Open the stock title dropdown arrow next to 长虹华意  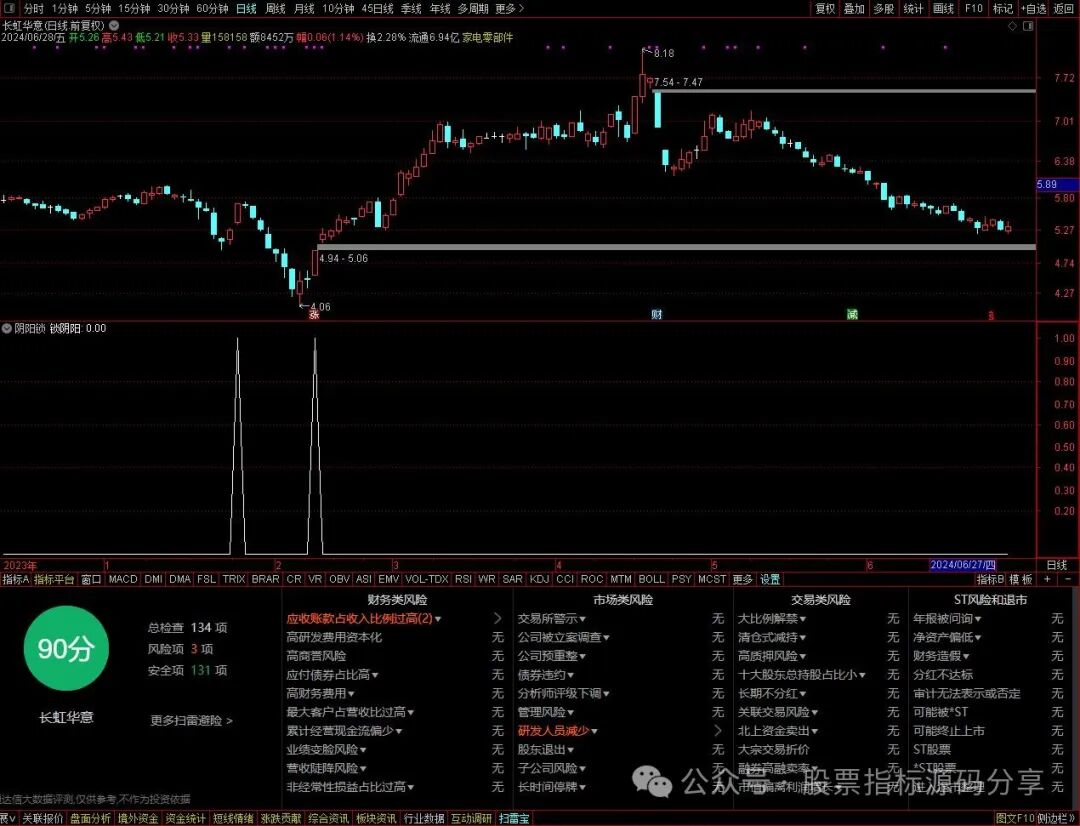[114, 25]
